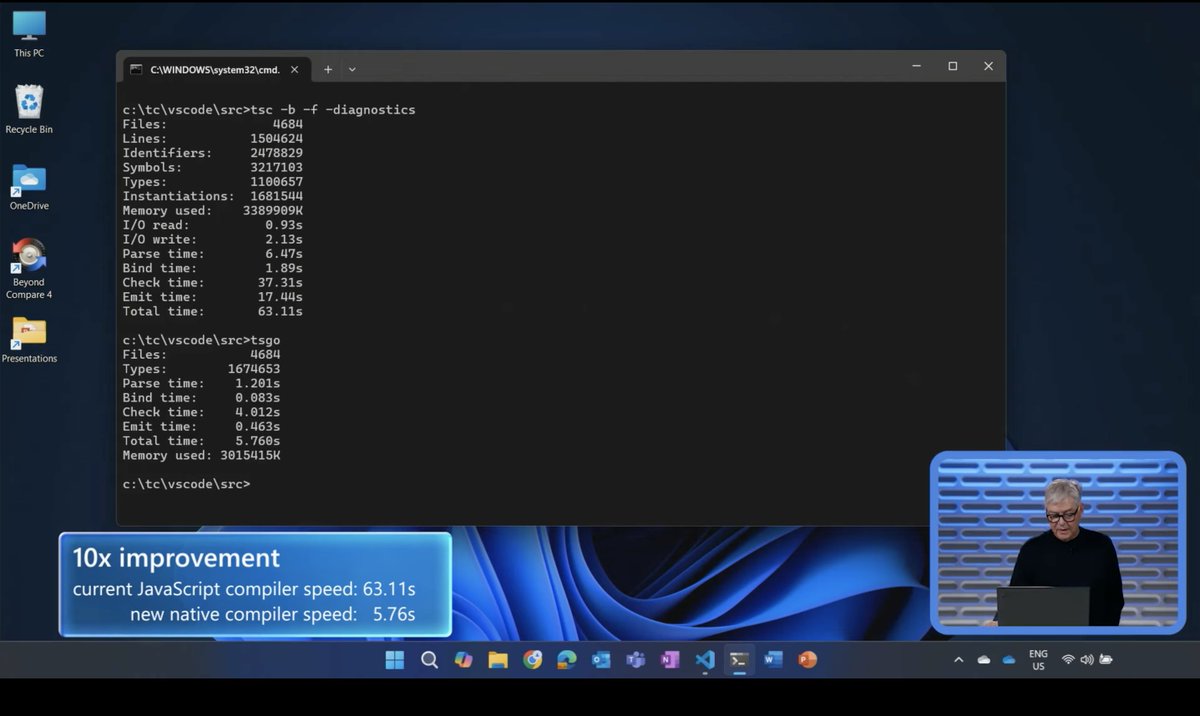Click the 'Types: 1674653' output row
This screenshot has height=716, width=1200.
click(201, 369)
